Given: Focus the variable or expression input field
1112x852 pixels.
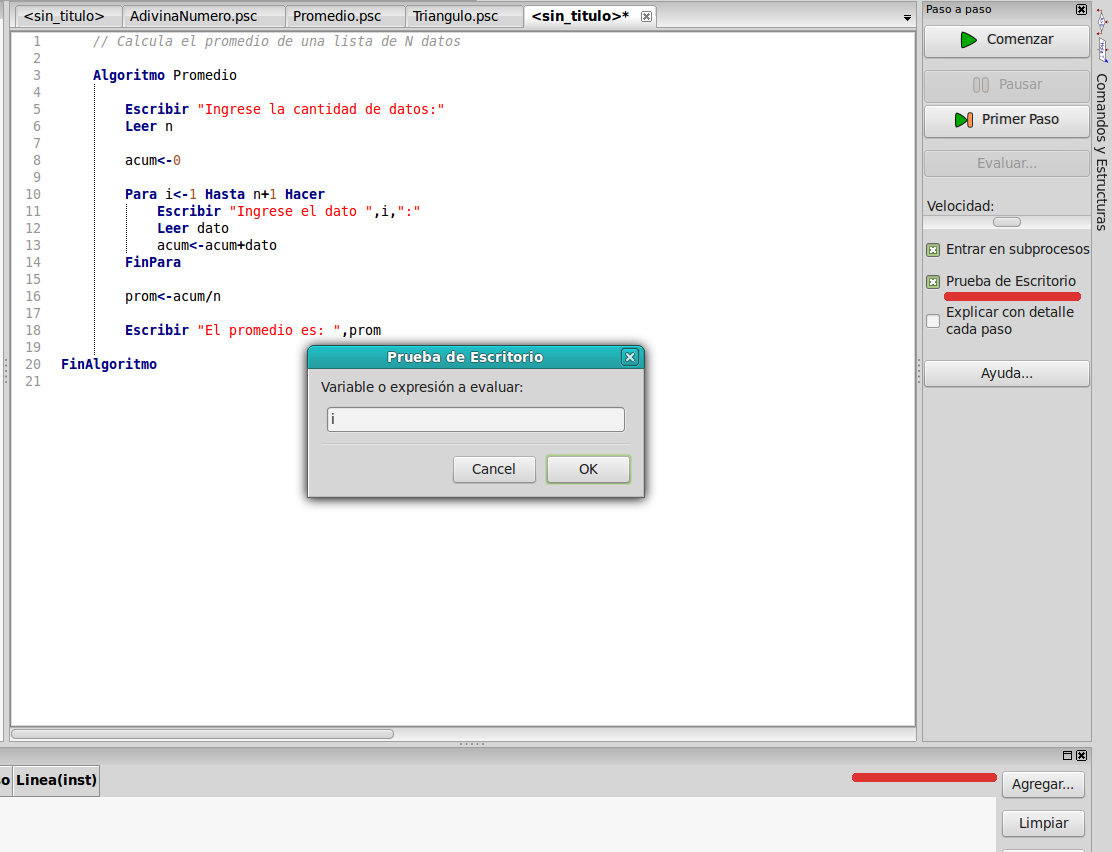Looking at the screenshot, I should [x=475, y=419].
